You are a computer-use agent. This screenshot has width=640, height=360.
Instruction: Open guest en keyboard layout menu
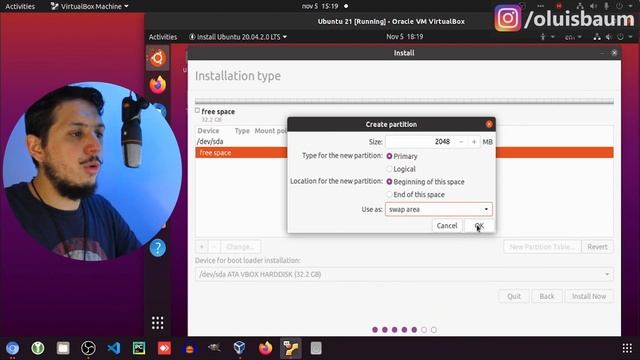573,37
